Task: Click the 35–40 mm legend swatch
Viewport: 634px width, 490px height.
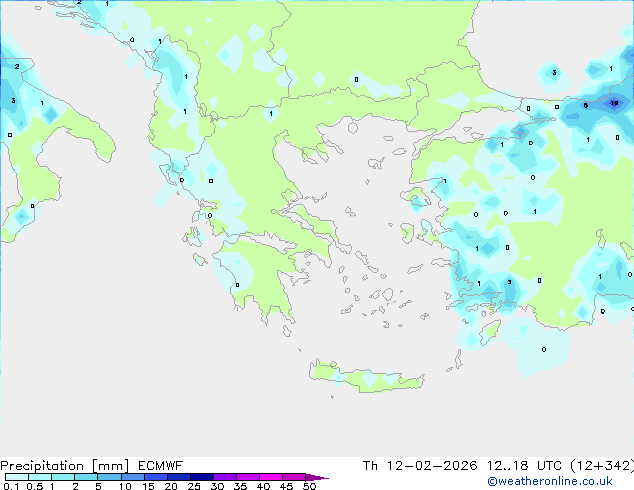Action: pos(248,477)
